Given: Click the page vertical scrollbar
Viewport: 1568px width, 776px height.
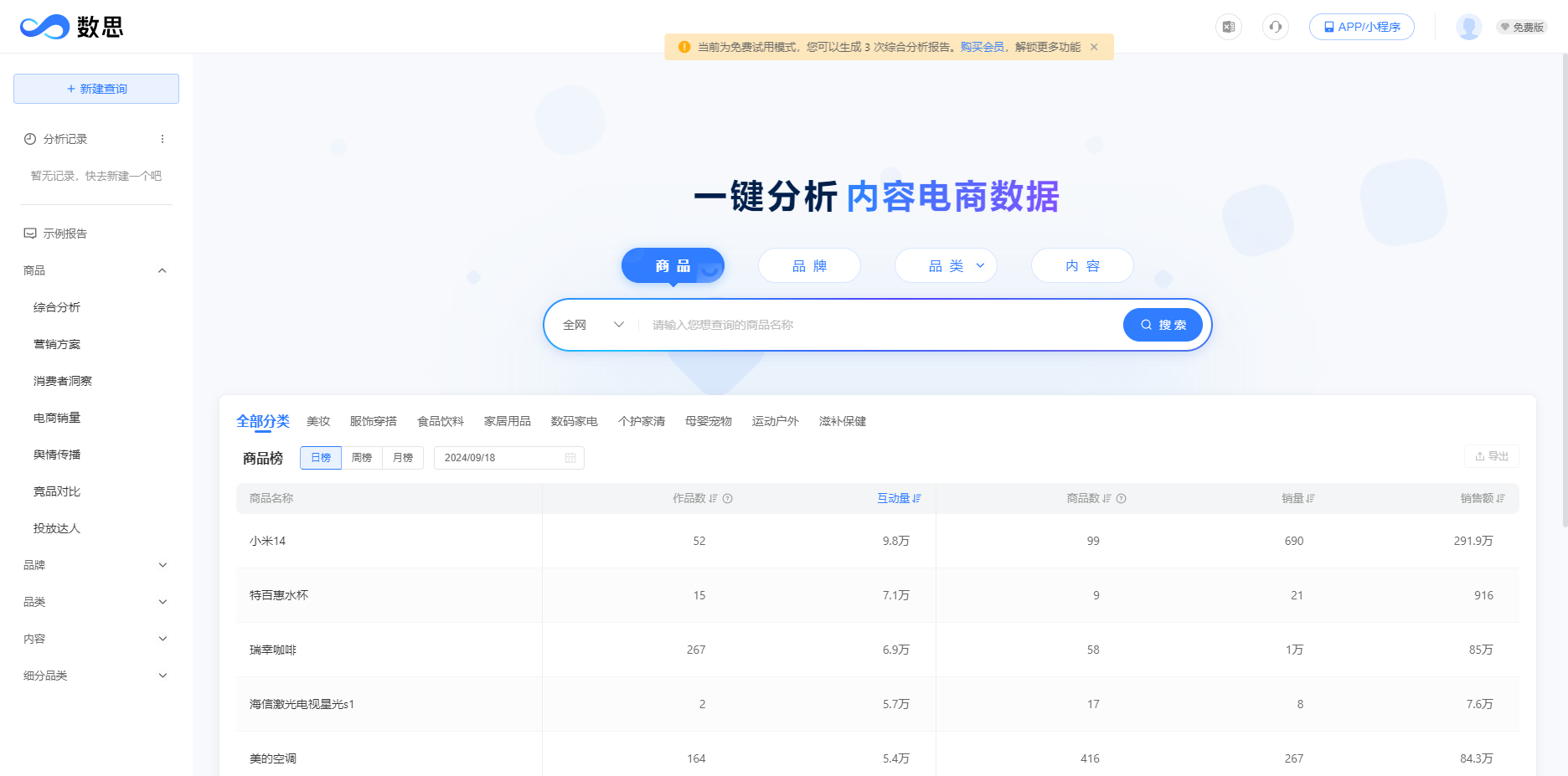Looking at the screenshot, I should pos(1565,290).
